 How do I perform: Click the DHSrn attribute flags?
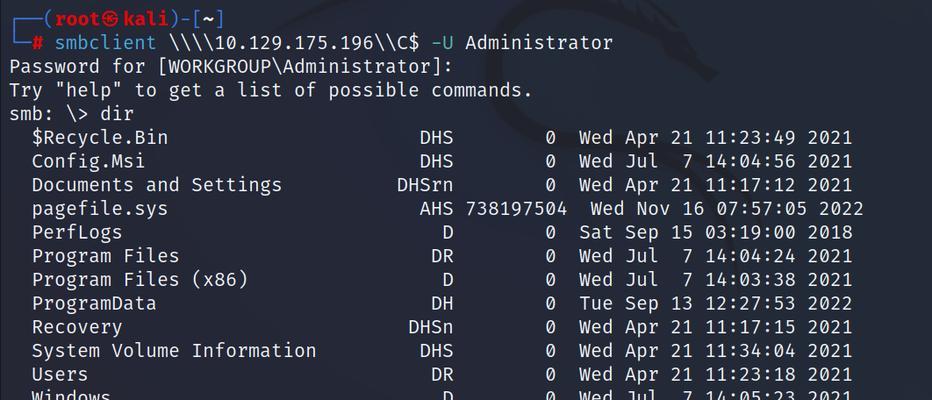click(425, 185)
